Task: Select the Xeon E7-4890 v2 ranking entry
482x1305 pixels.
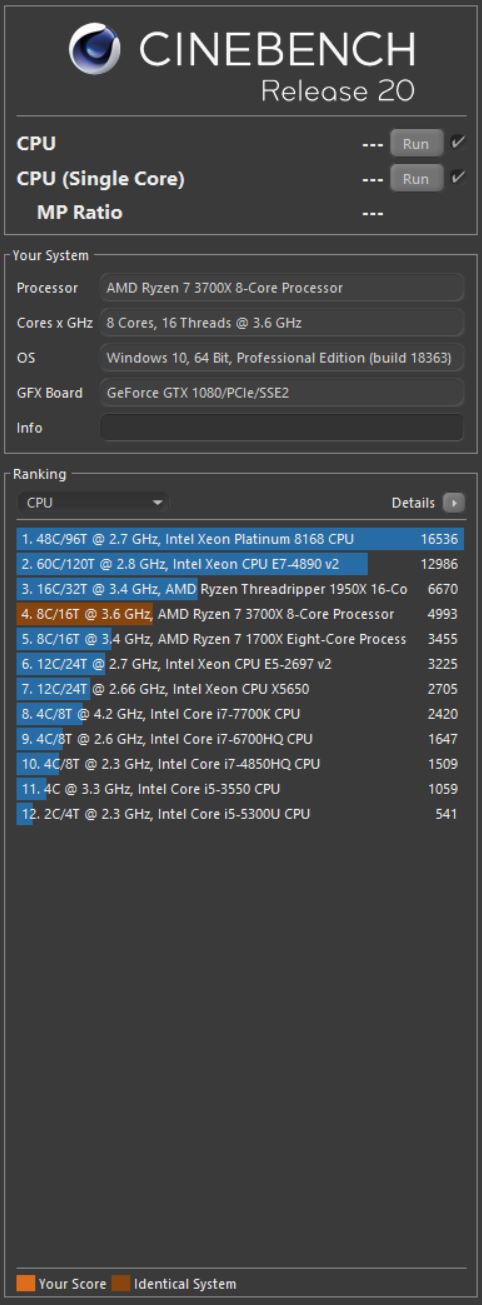Action: tap(240, 564)
